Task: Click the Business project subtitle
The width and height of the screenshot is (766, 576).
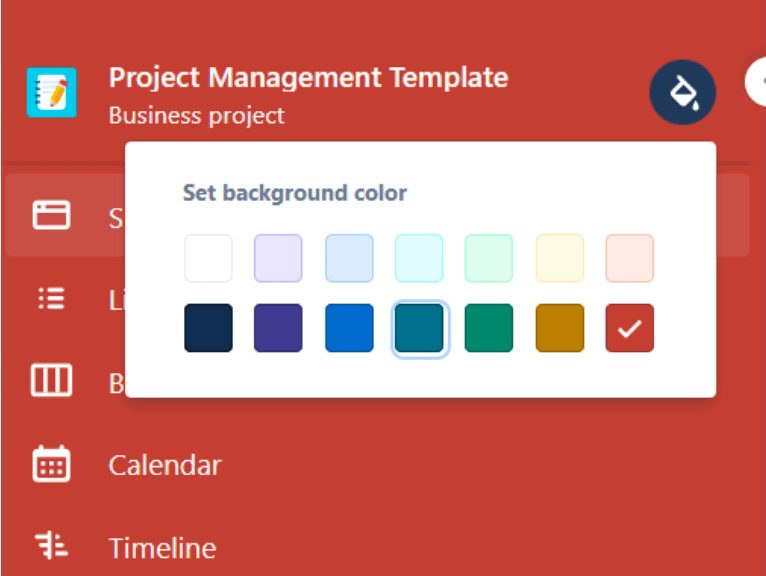Action: [x=196, y=115]
